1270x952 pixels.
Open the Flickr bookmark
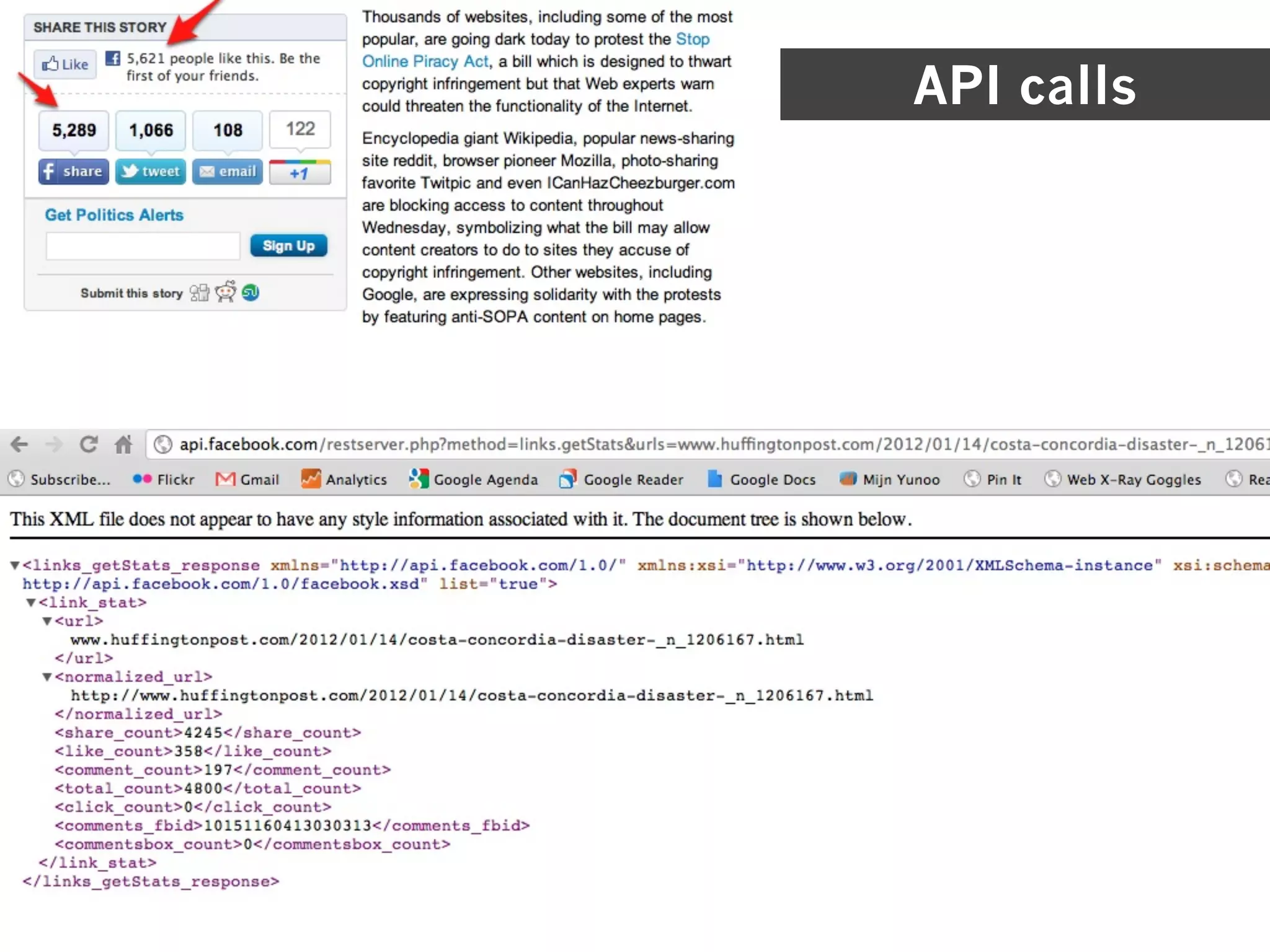164,479
